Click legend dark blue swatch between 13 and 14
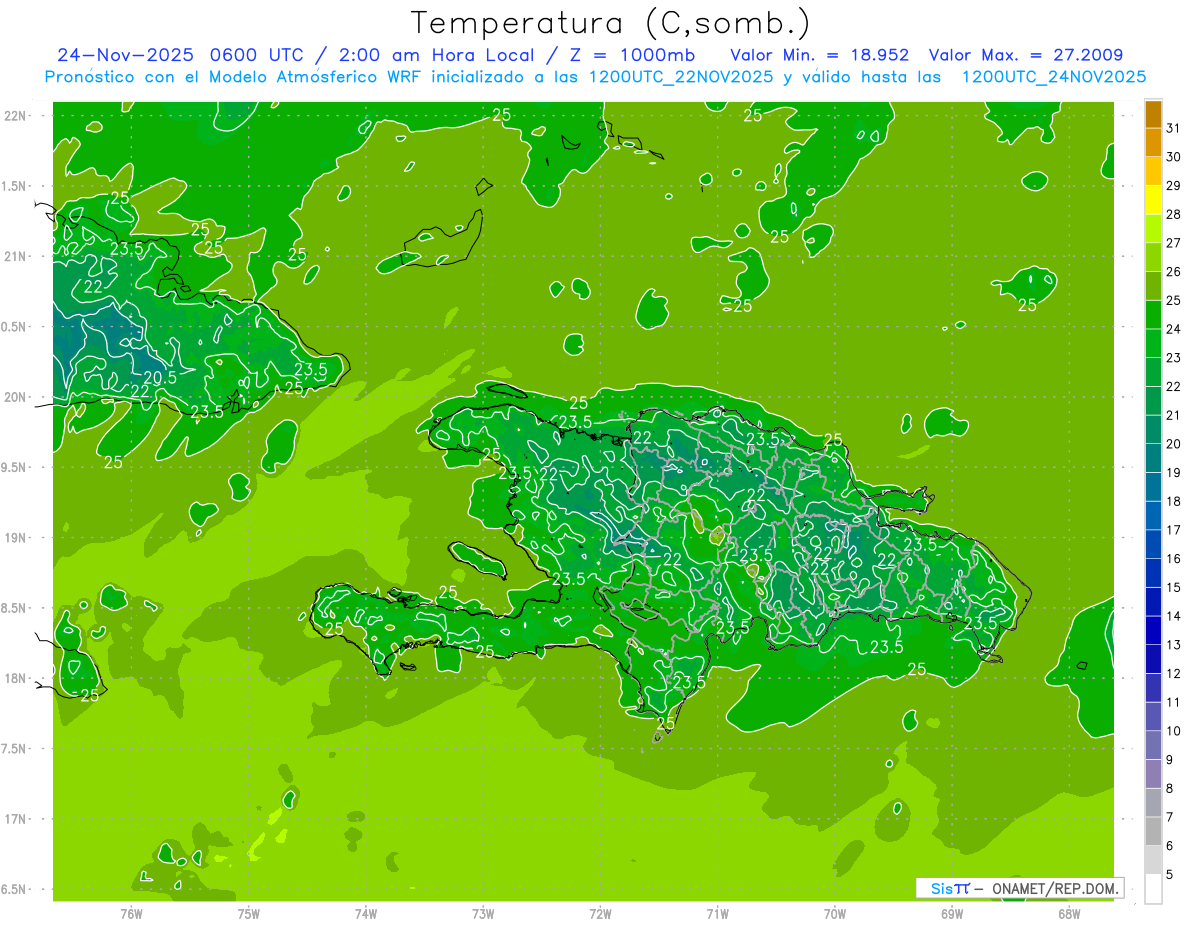Image resolution: width=1200 pixels, height=927 pixels. click(1153, 630)
